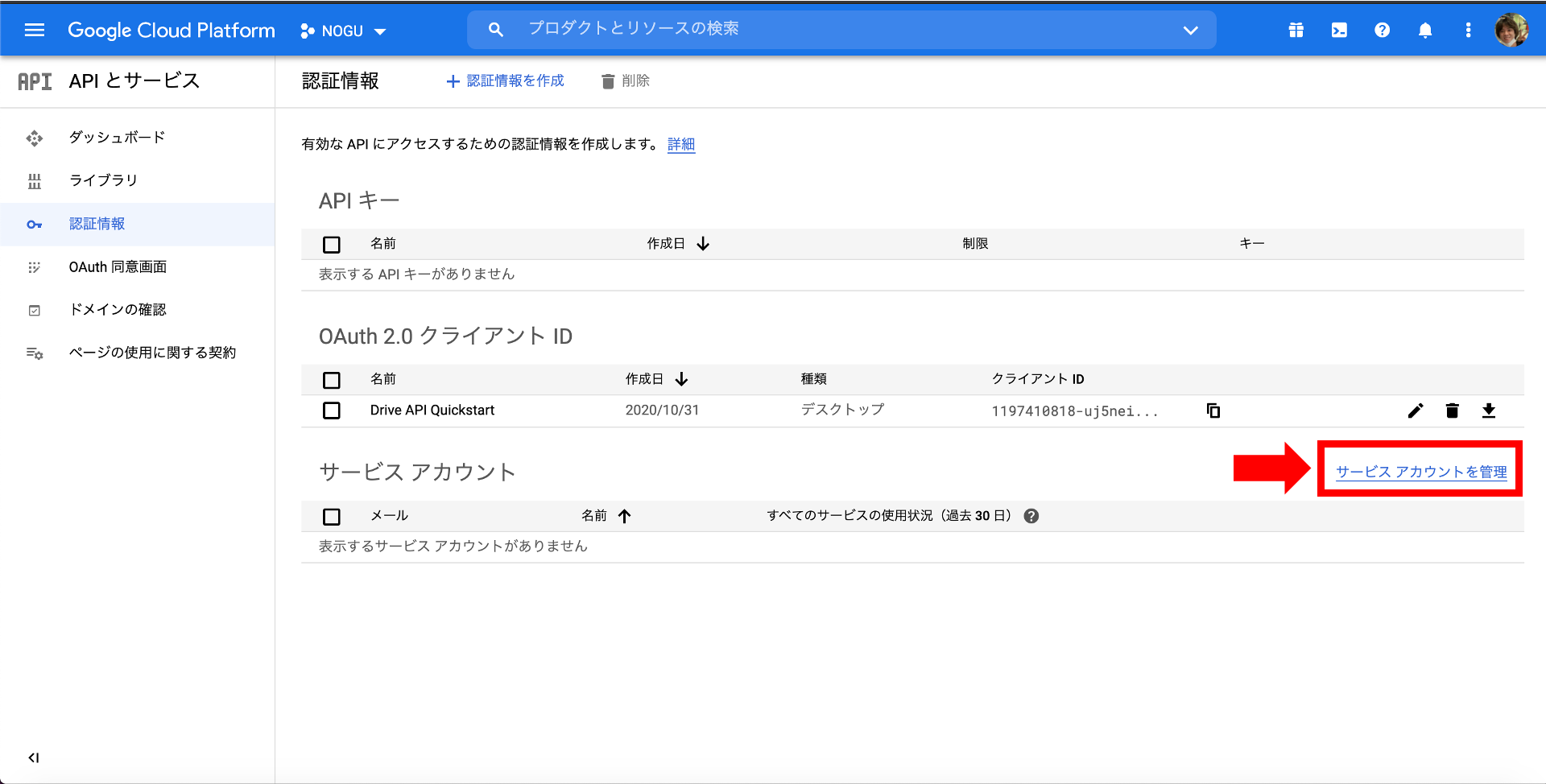This screenshot has height=784, width=1546.
Task: Click the 削除 delete button
Action: click(x=626, y=81)
